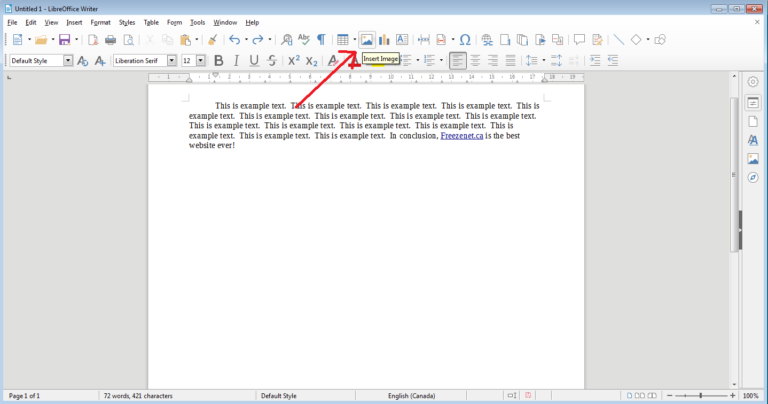Click the Insert Image toolbar icon
The height and width of the screenshot is (404, 768).
click(367, 40)
